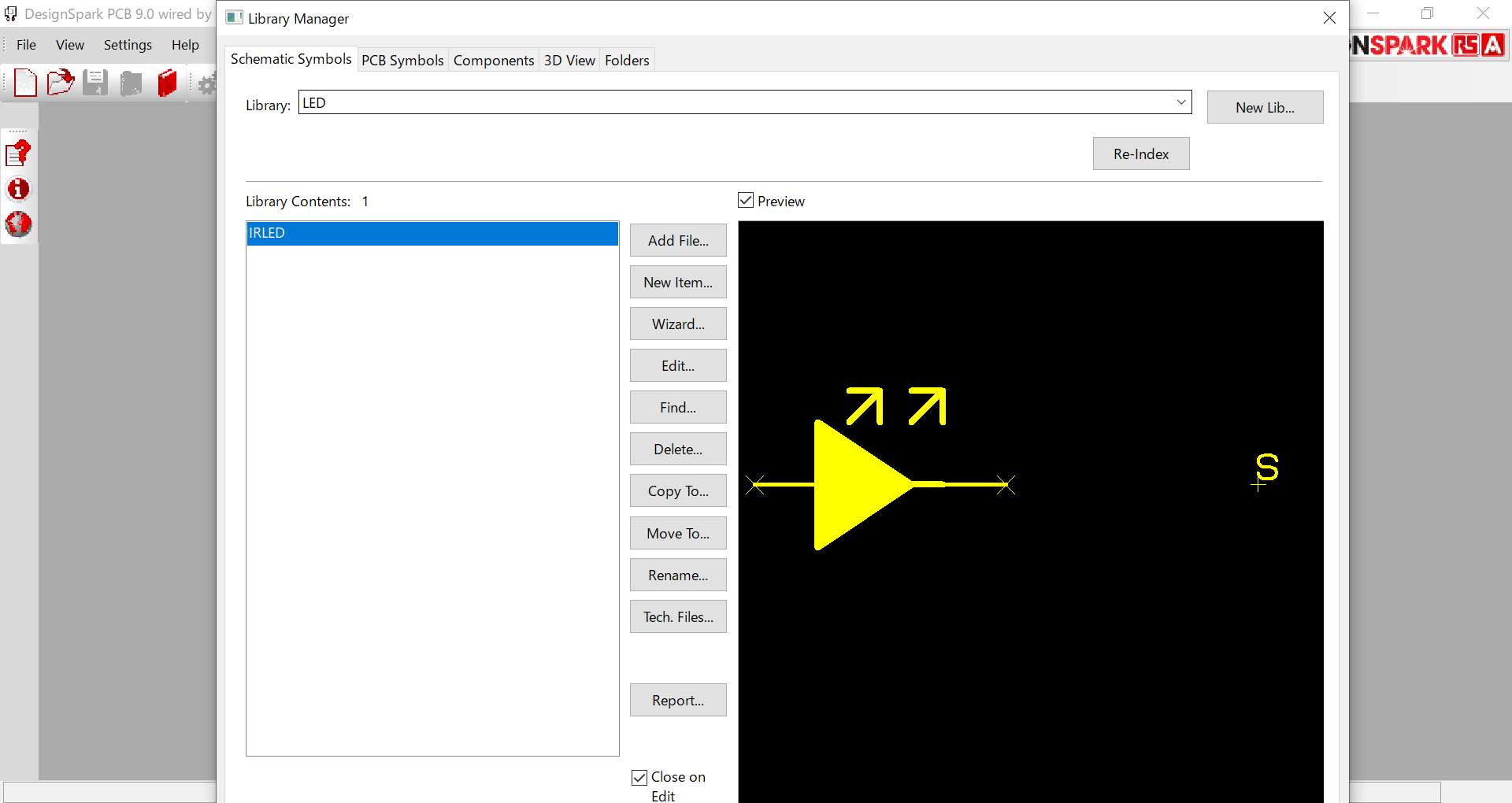The height and width of the screenshot is (803, 1512).
Task: Open Libraries via red book icon
Action: pyautogui.click(x=167, y=83)
